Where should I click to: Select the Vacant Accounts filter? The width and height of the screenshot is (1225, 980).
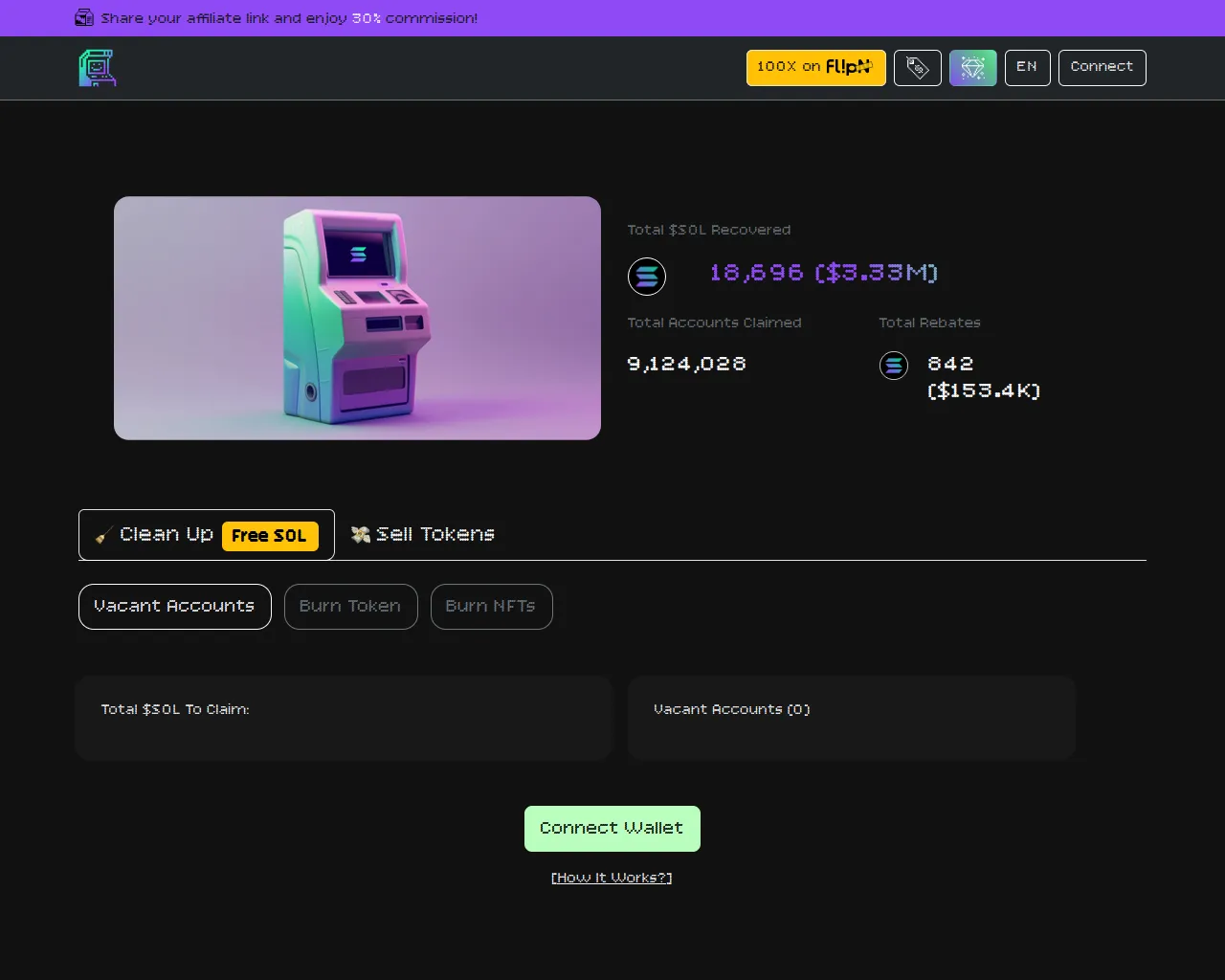[x=175, y=607]
